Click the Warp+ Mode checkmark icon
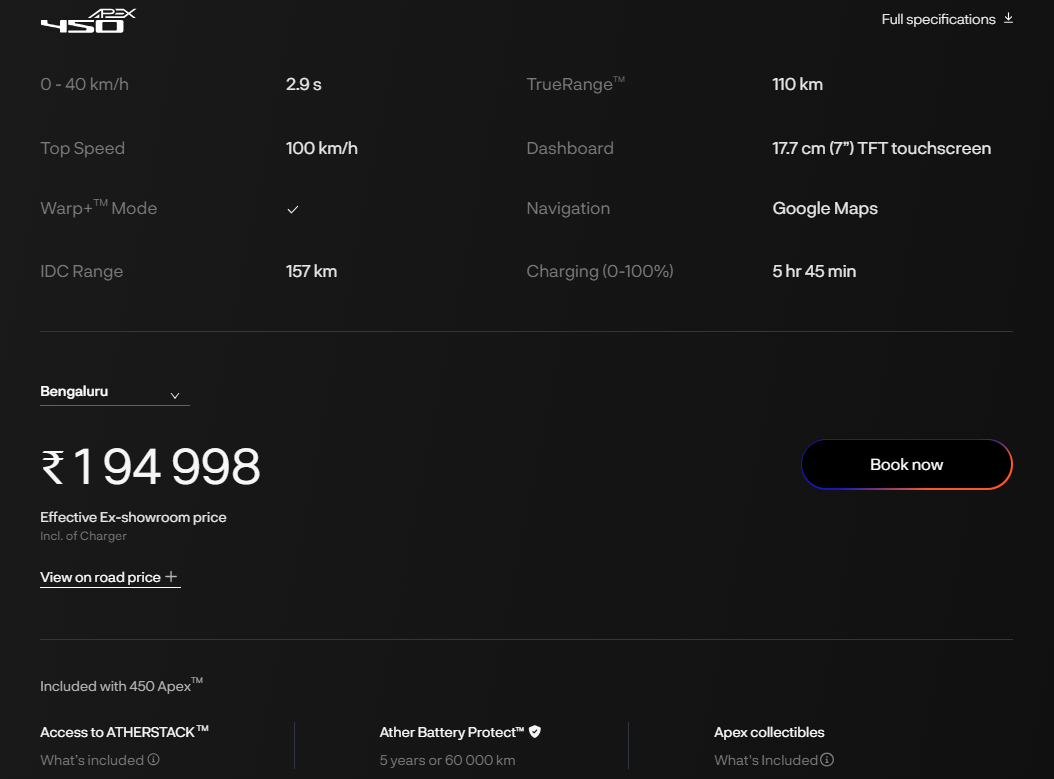The height and width of the screenshot is (779, 1054). coord(292,210)
